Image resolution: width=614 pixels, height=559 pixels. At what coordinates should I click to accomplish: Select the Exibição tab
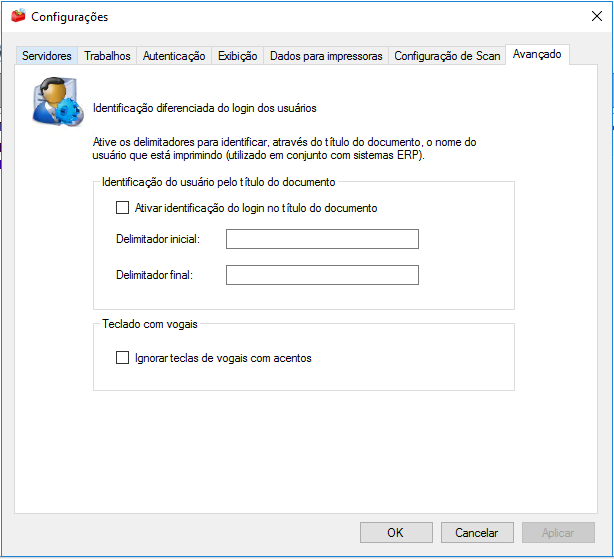(x=237, y=56)
